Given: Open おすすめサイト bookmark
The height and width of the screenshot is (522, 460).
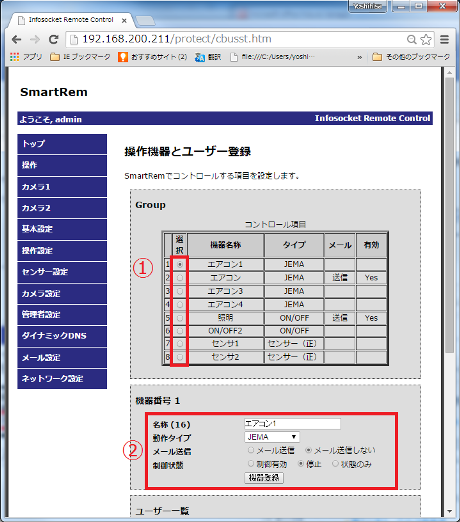Looking at the screenshot, I should [x=152, y=57].
